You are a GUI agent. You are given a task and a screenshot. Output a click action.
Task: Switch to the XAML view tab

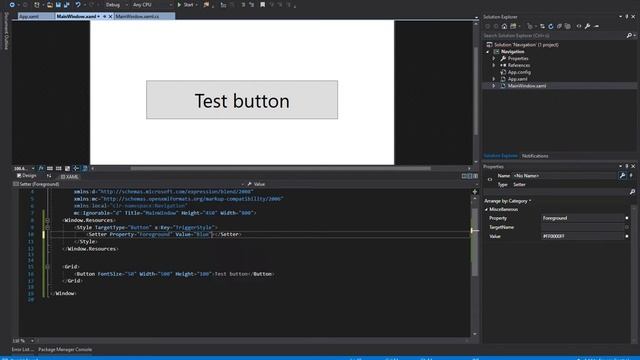click(69, 177)
